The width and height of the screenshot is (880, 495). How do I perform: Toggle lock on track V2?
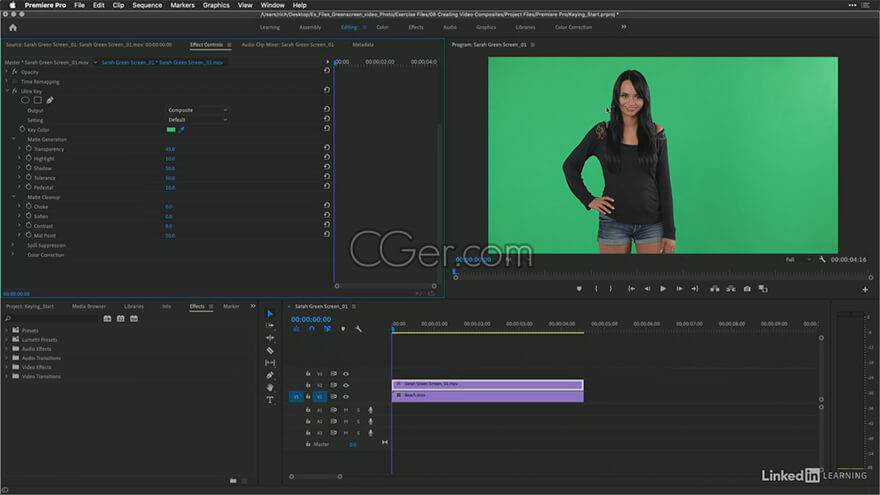(x=308, y=386)
